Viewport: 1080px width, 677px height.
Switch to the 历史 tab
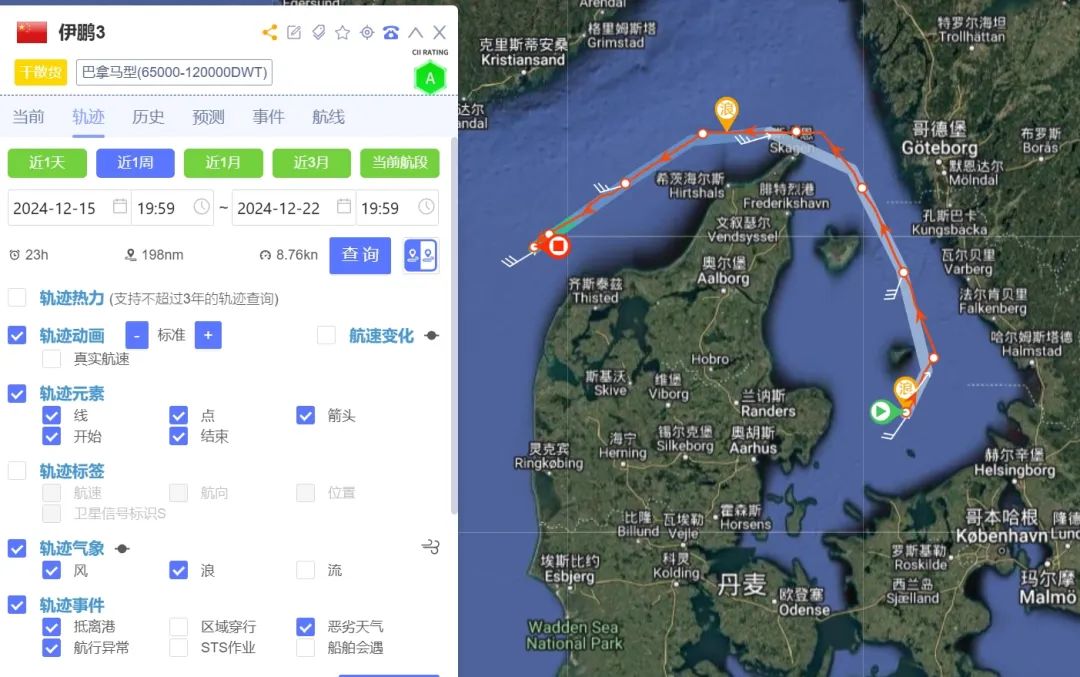[x=148, y=117]
